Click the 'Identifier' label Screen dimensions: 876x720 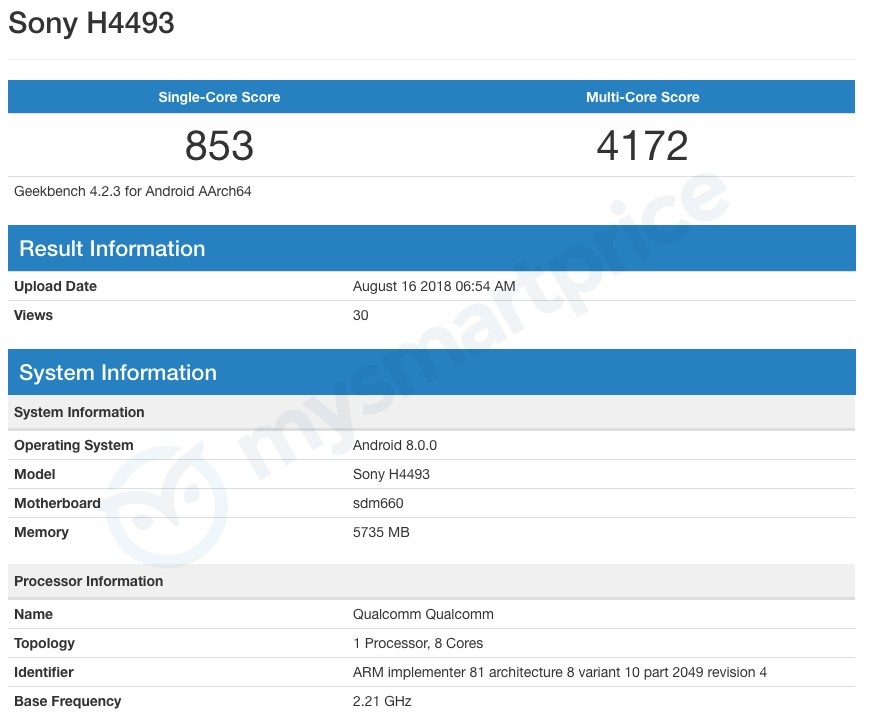pos(44,673)
